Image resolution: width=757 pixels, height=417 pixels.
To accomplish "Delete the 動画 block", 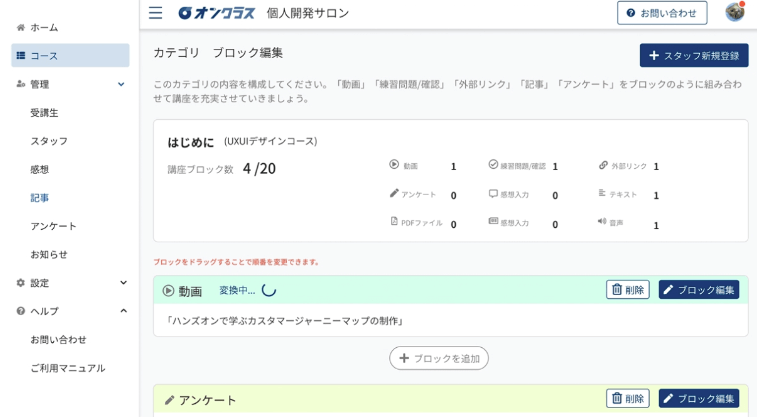I will [x=628, y=290].
